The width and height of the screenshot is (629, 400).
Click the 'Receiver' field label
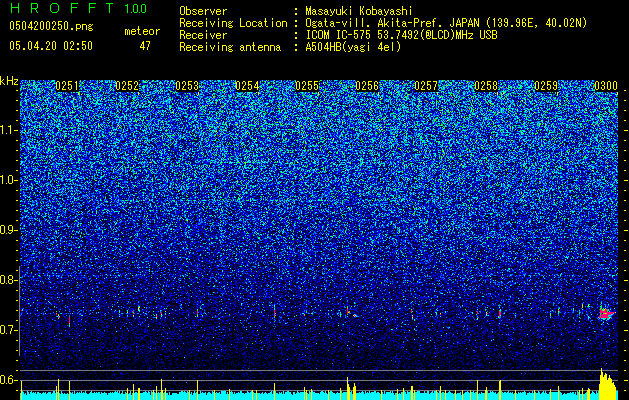pos(203,35)
